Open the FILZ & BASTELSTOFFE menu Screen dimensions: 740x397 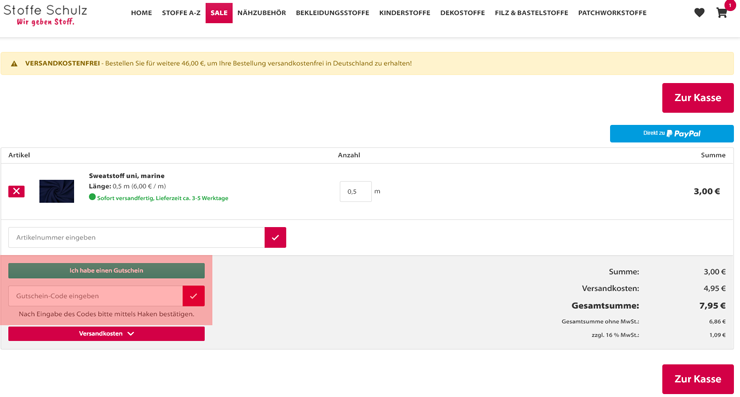click(531, 13)
